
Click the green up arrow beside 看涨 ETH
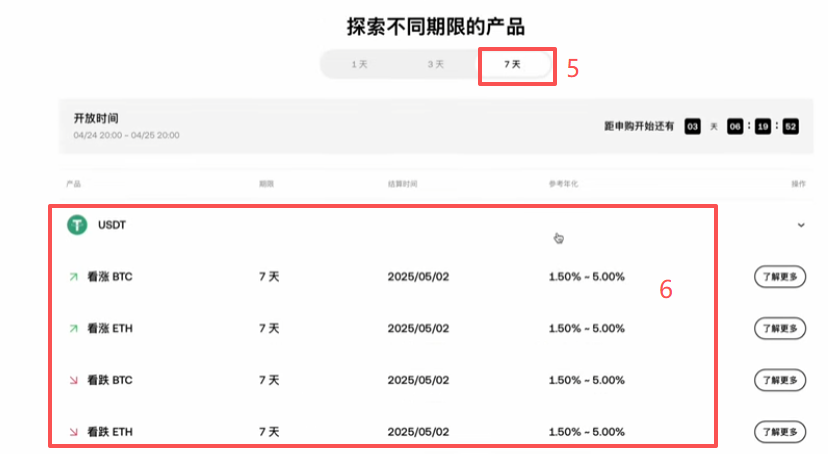coord(73,328)
